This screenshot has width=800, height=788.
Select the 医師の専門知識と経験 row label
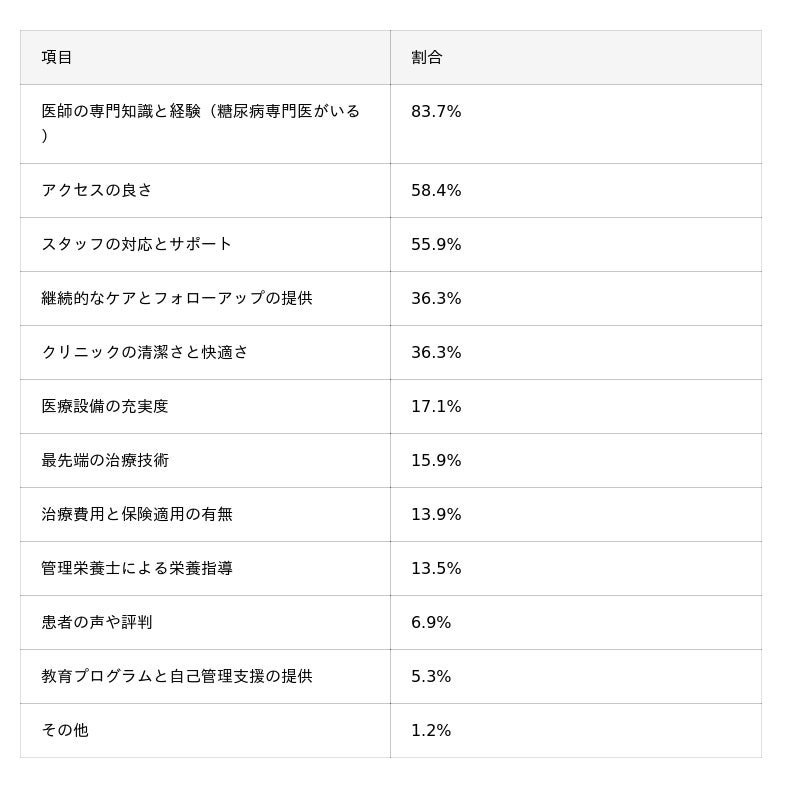pos(200,112)
